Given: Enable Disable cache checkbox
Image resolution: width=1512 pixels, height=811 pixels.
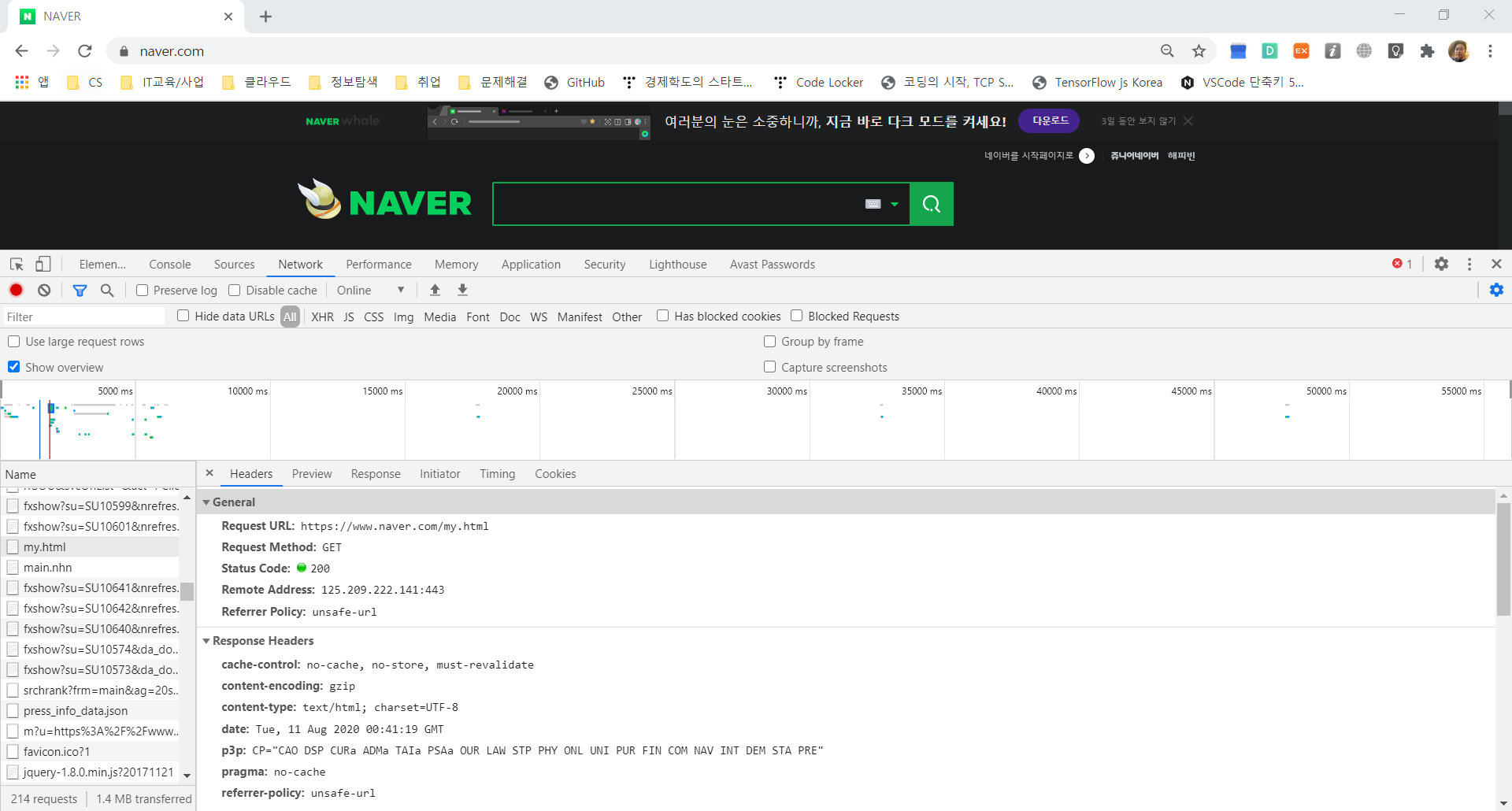Looking at the screenshot, I should tap(234, 291).
